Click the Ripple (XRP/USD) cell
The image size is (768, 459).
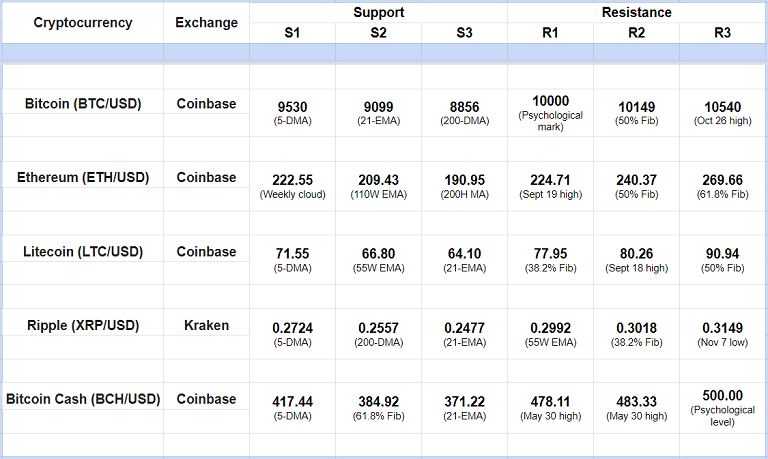pyautogui.click(x=82, y=325)
